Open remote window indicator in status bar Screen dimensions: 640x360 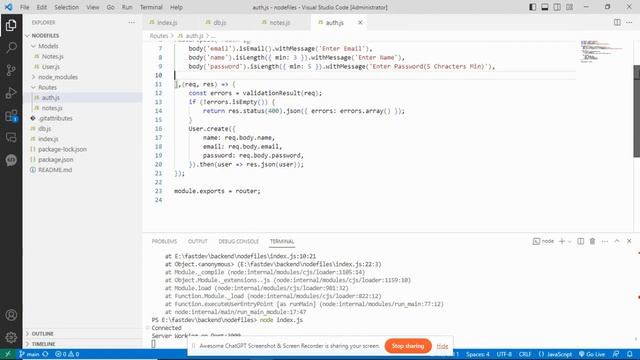pos(7,354)
